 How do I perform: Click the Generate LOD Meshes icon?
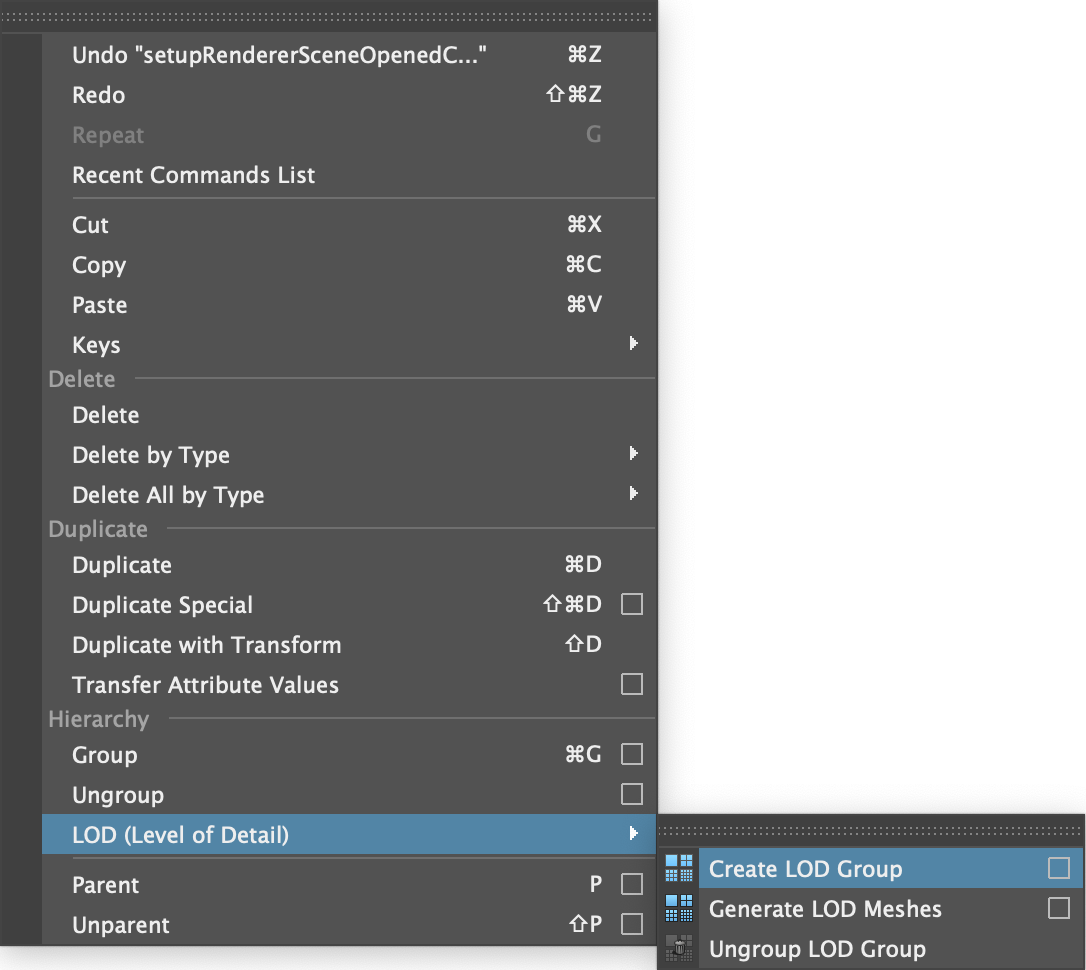[678, 908]
